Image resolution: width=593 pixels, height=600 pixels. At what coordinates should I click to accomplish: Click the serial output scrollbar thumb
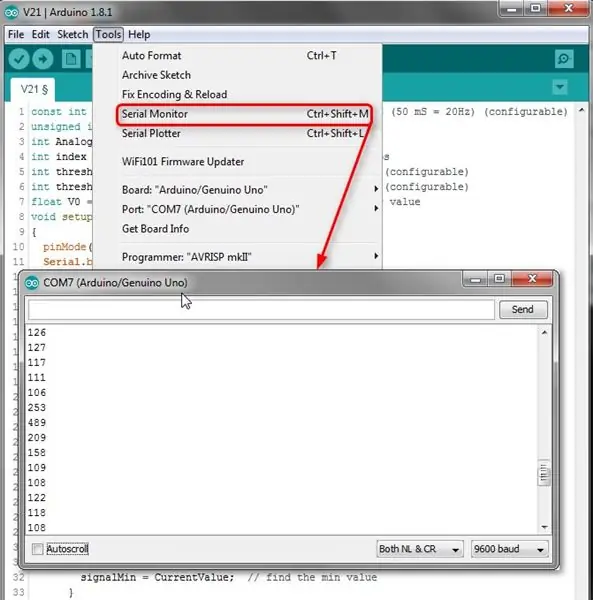tap(544, 474)
